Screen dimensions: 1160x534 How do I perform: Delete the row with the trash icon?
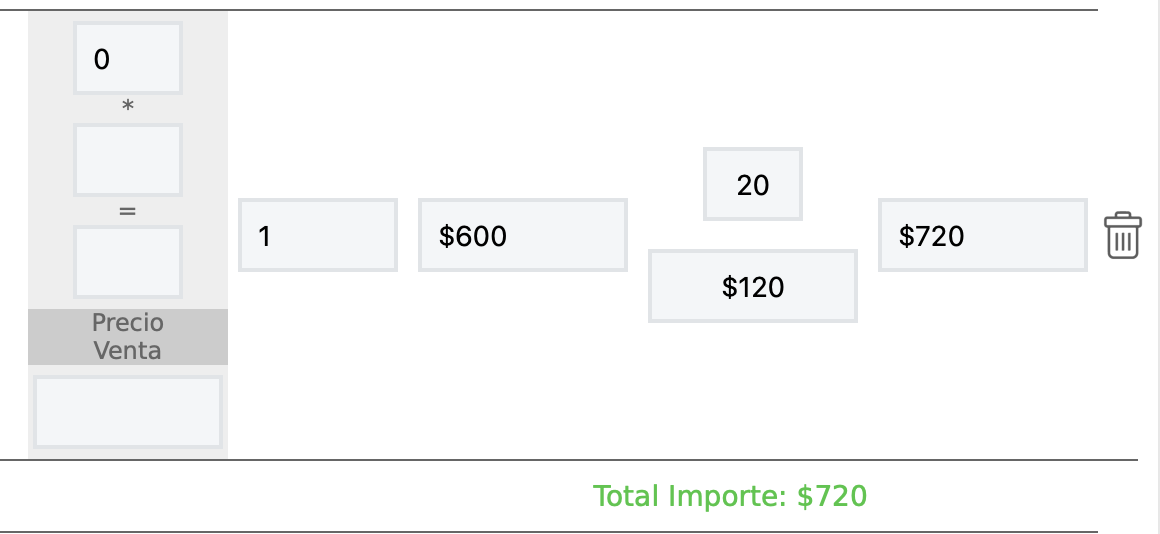click(1122, 236)
